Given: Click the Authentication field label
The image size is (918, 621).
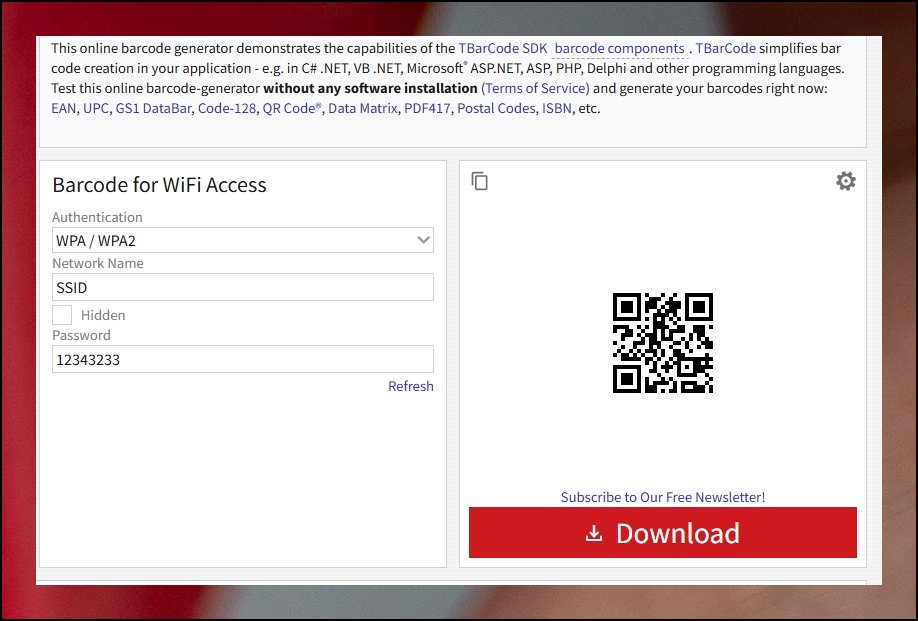Looking at the screenshot, I should (x=97, y=217).
